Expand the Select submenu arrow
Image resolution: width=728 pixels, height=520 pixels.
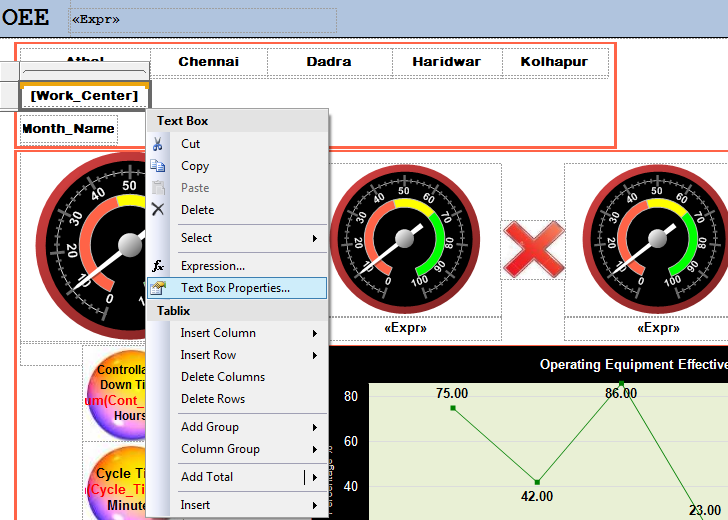pyautogui.click(x=315, y=238)
